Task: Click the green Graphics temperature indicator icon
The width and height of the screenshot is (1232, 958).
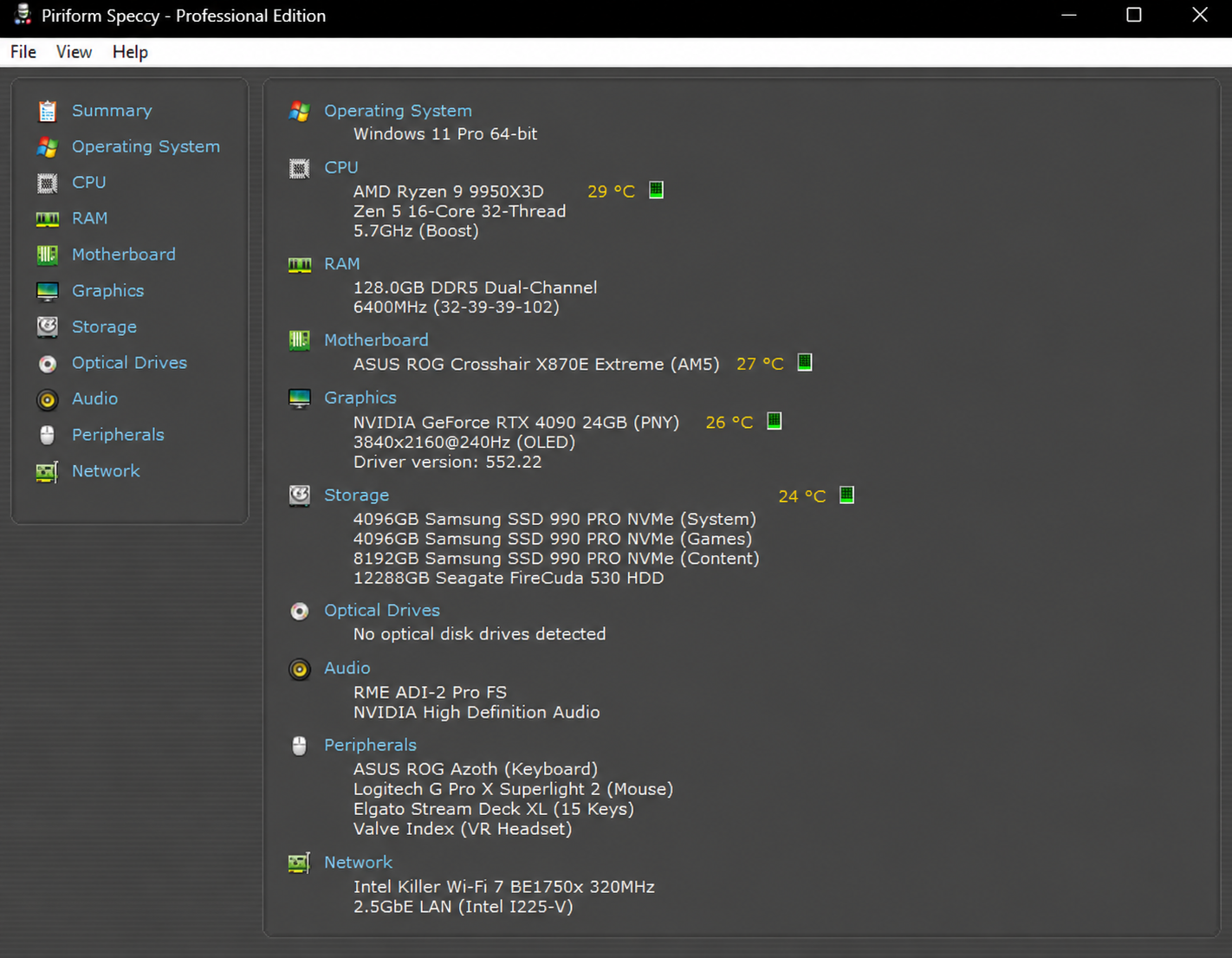Action: (x=775, y=421)
